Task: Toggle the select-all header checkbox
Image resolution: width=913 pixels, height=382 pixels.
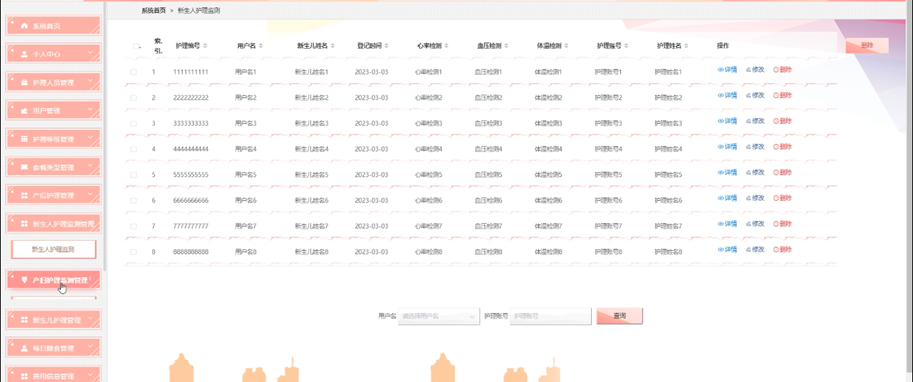Action: pos(136,46)
